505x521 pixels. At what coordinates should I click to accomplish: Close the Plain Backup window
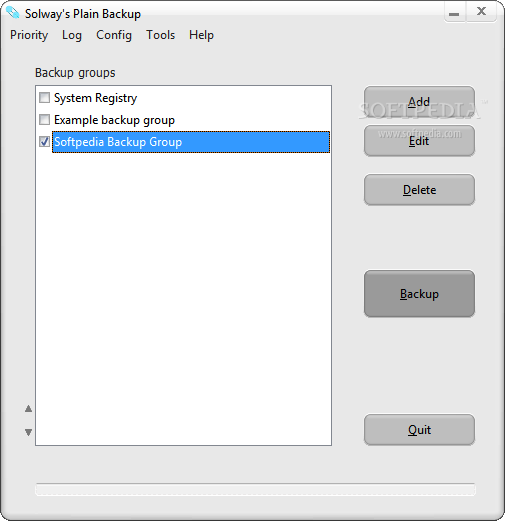[481, 13]
